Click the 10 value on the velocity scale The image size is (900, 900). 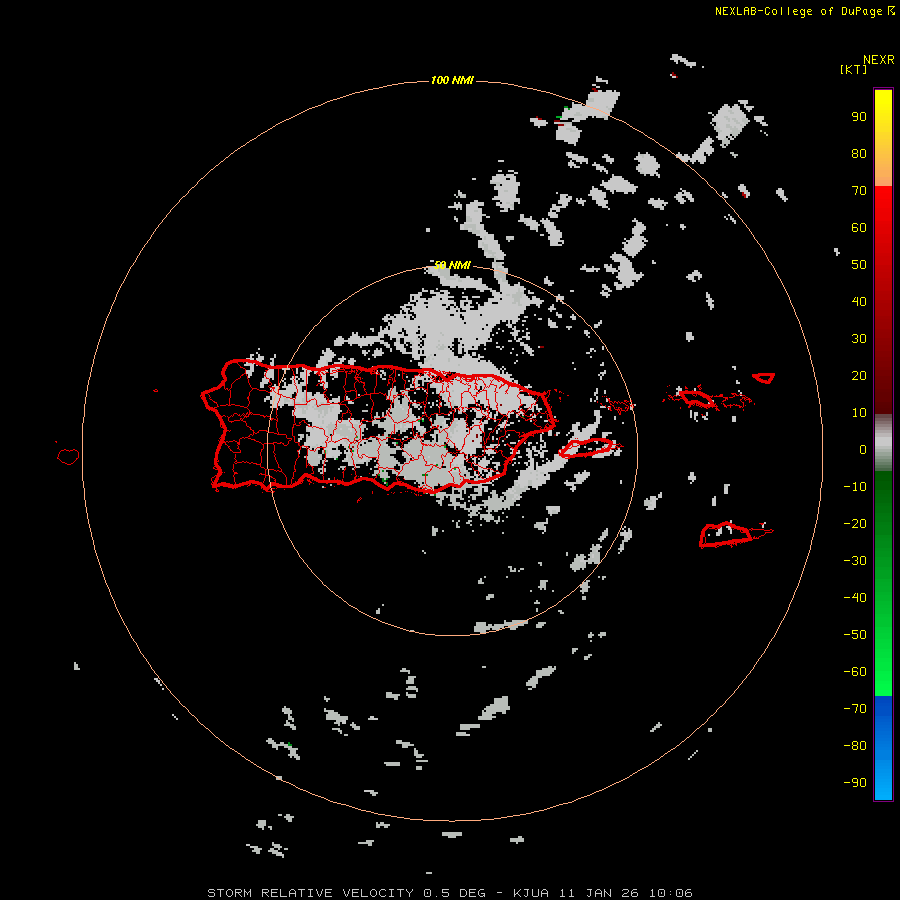pos(859,413)
